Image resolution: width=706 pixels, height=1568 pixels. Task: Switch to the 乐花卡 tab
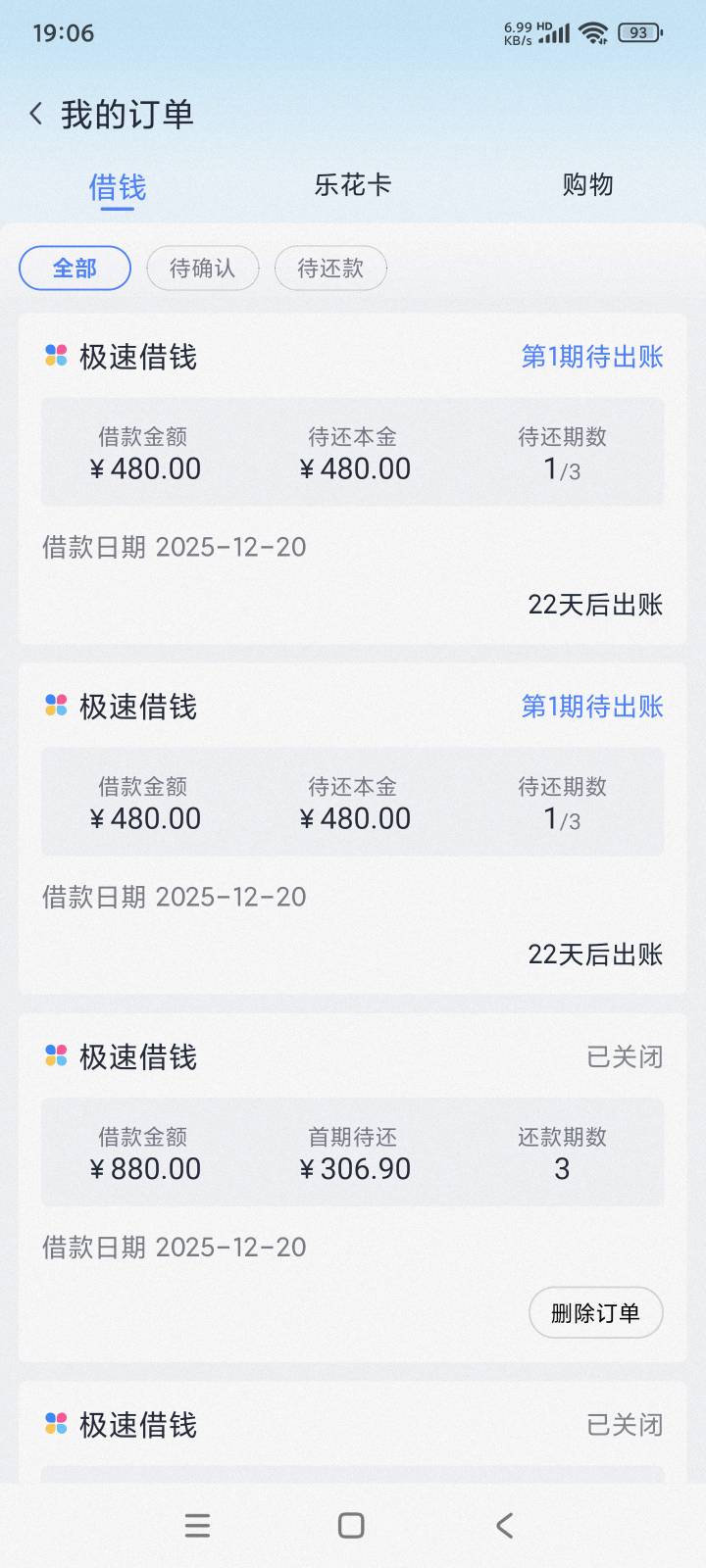pos(352,185)
